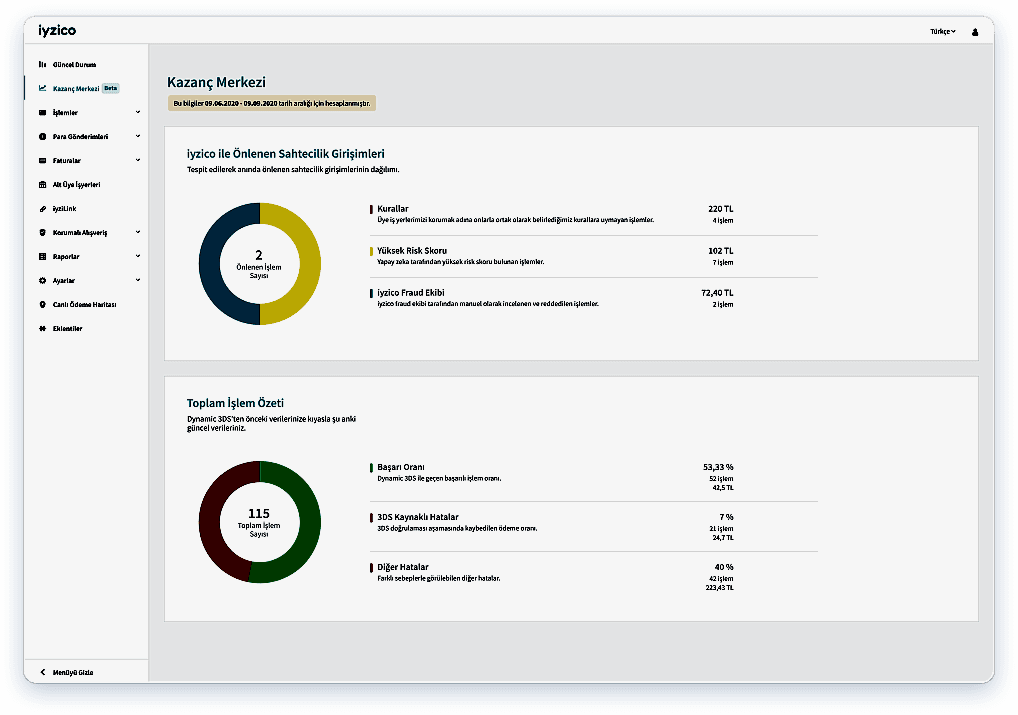Image resolution: width=1018 pixels, height=715 pixels.
Task: Click the Kurallar color marker
Action: (x=371, y=209)
